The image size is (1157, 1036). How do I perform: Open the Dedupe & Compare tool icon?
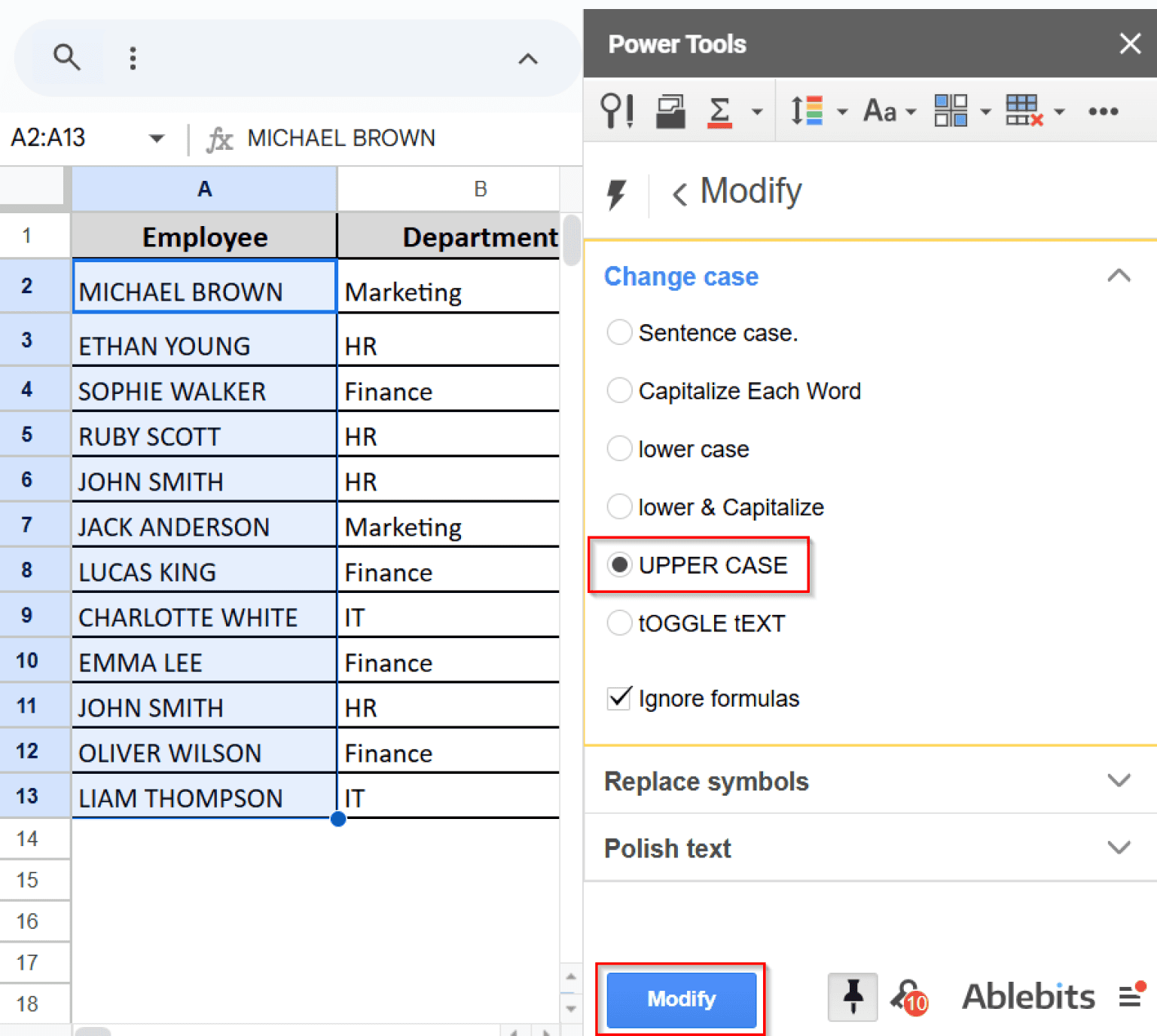pos(670,112)
